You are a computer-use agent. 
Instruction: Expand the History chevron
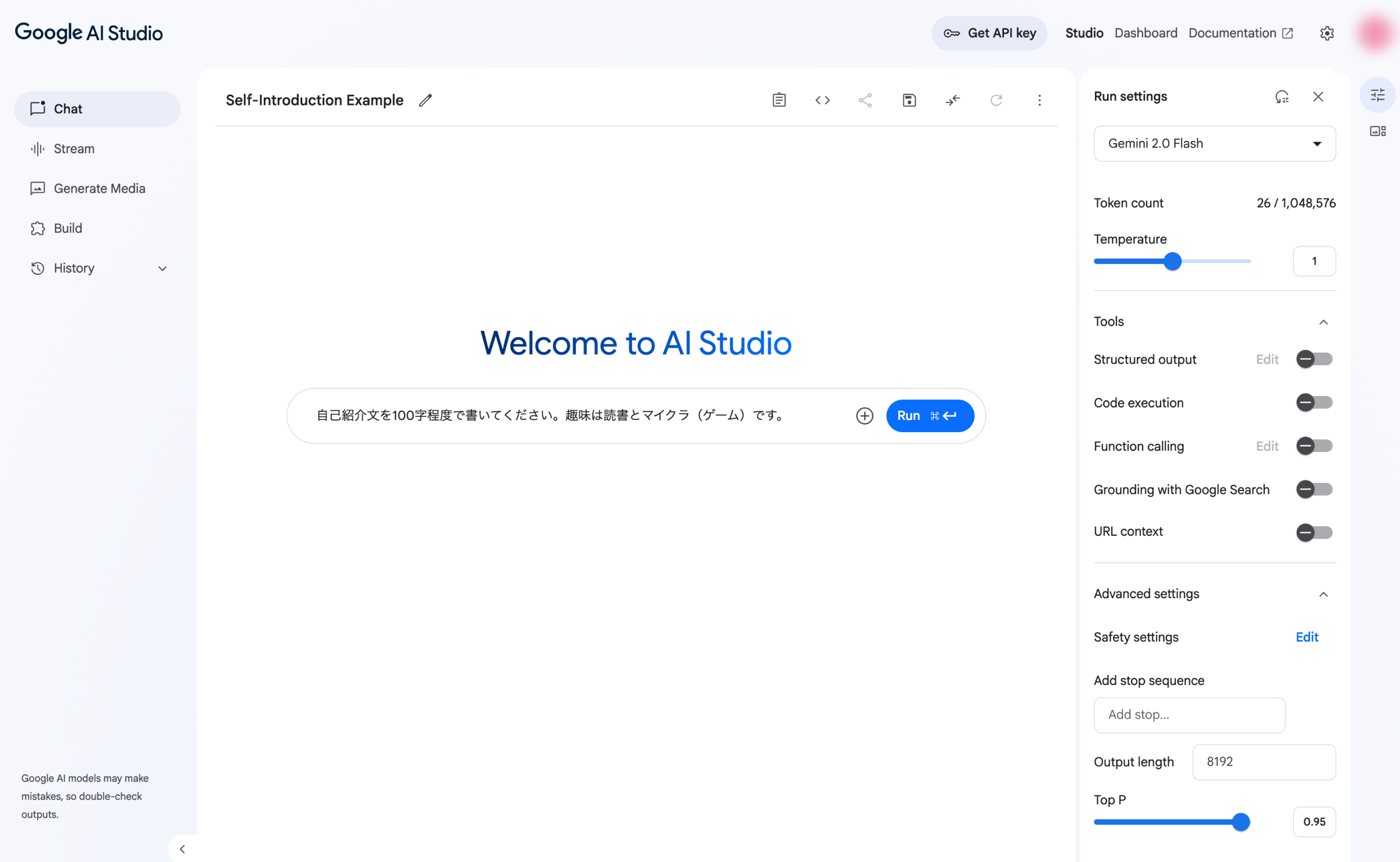point(162,269)
